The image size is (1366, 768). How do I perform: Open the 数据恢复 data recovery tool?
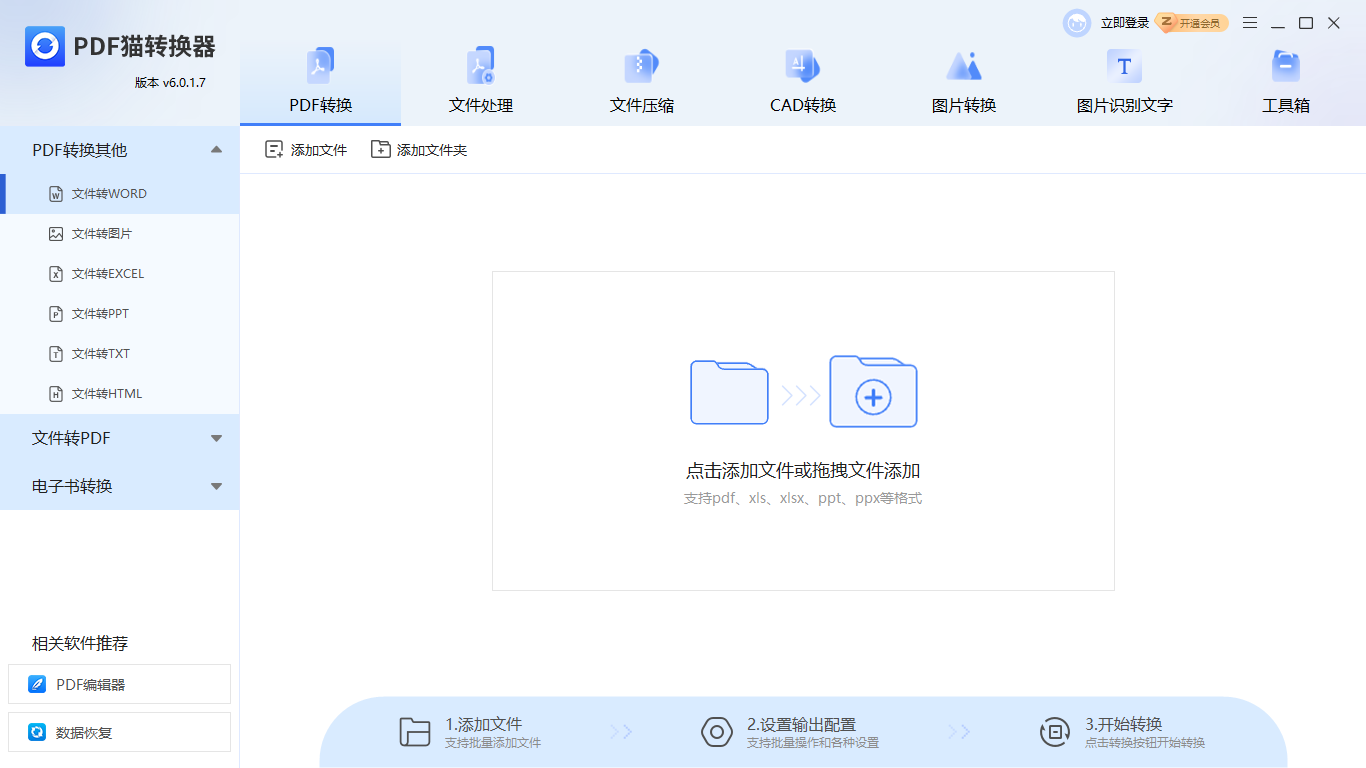point(119,732)
